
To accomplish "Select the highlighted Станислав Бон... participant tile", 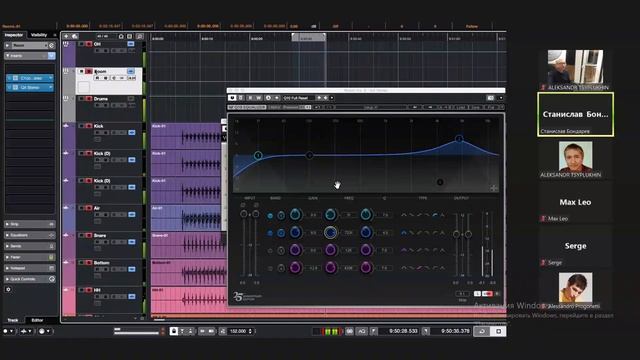I will [x=576, y=114].
